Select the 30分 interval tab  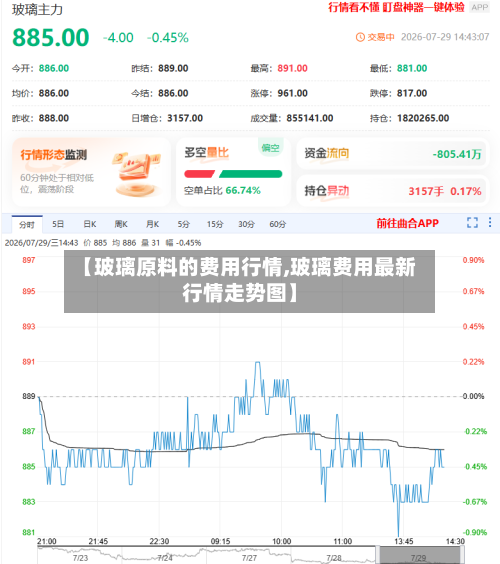click(246, 224)
